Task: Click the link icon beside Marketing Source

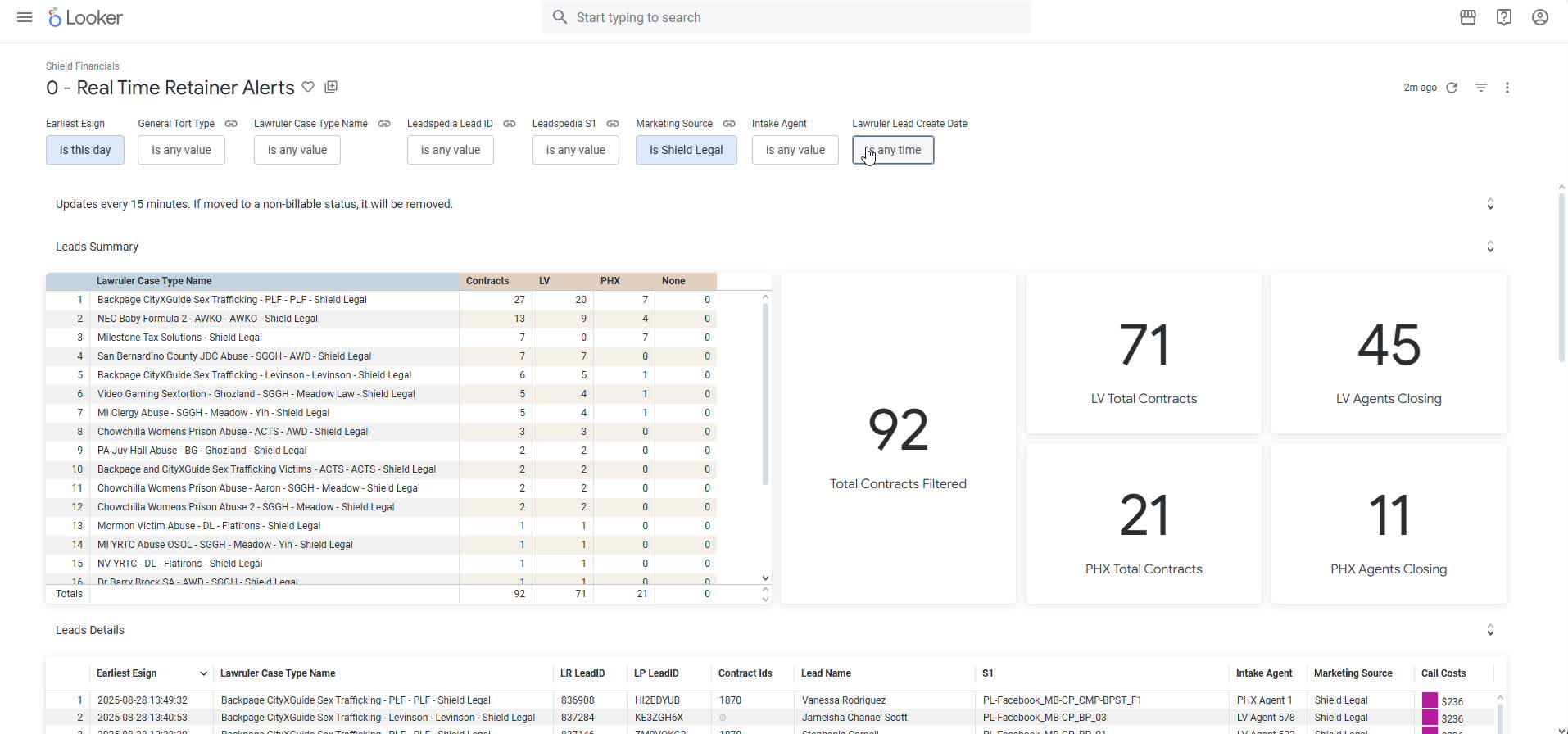Action: tap(729, 124)
